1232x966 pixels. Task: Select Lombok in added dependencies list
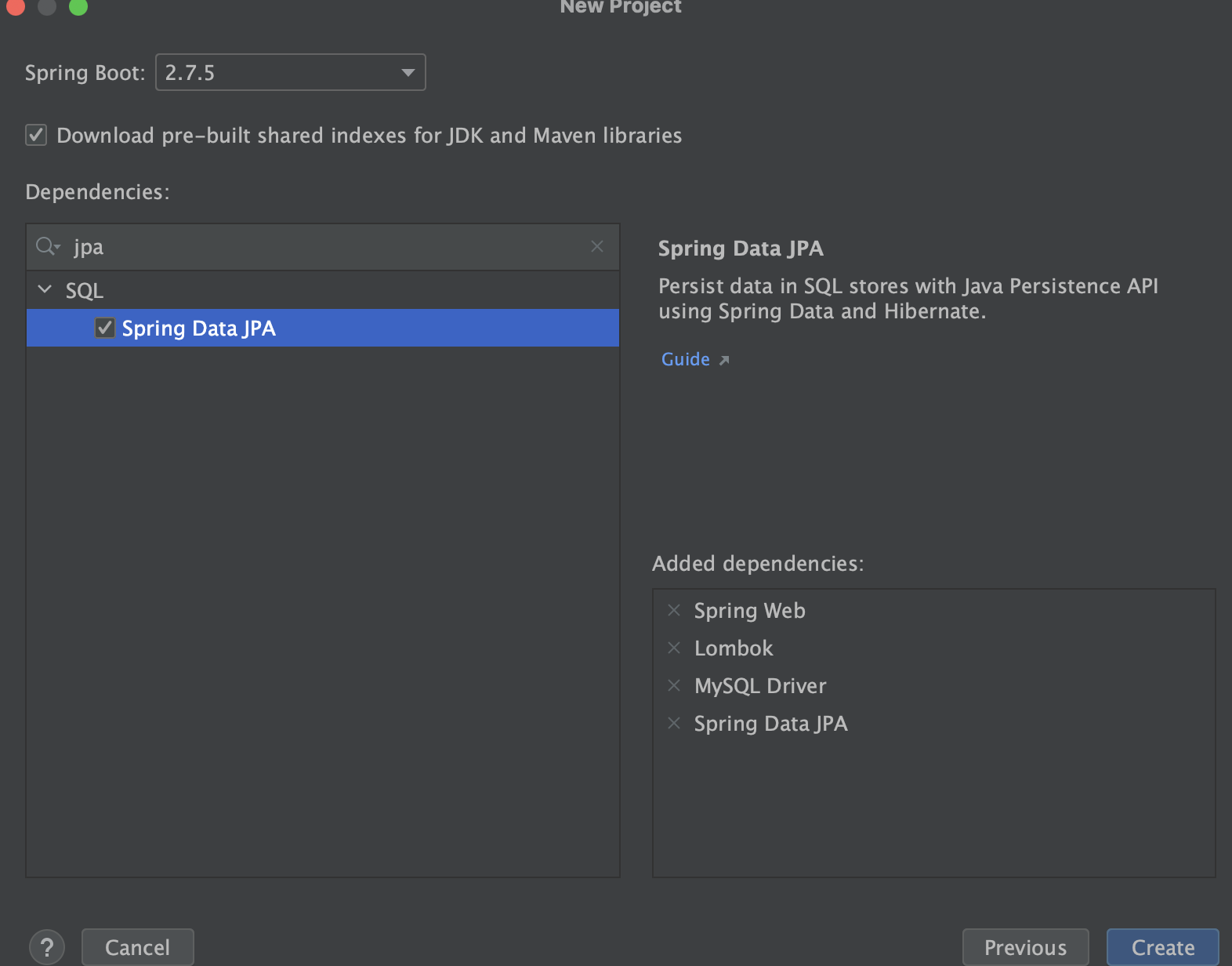click(734, 648)
